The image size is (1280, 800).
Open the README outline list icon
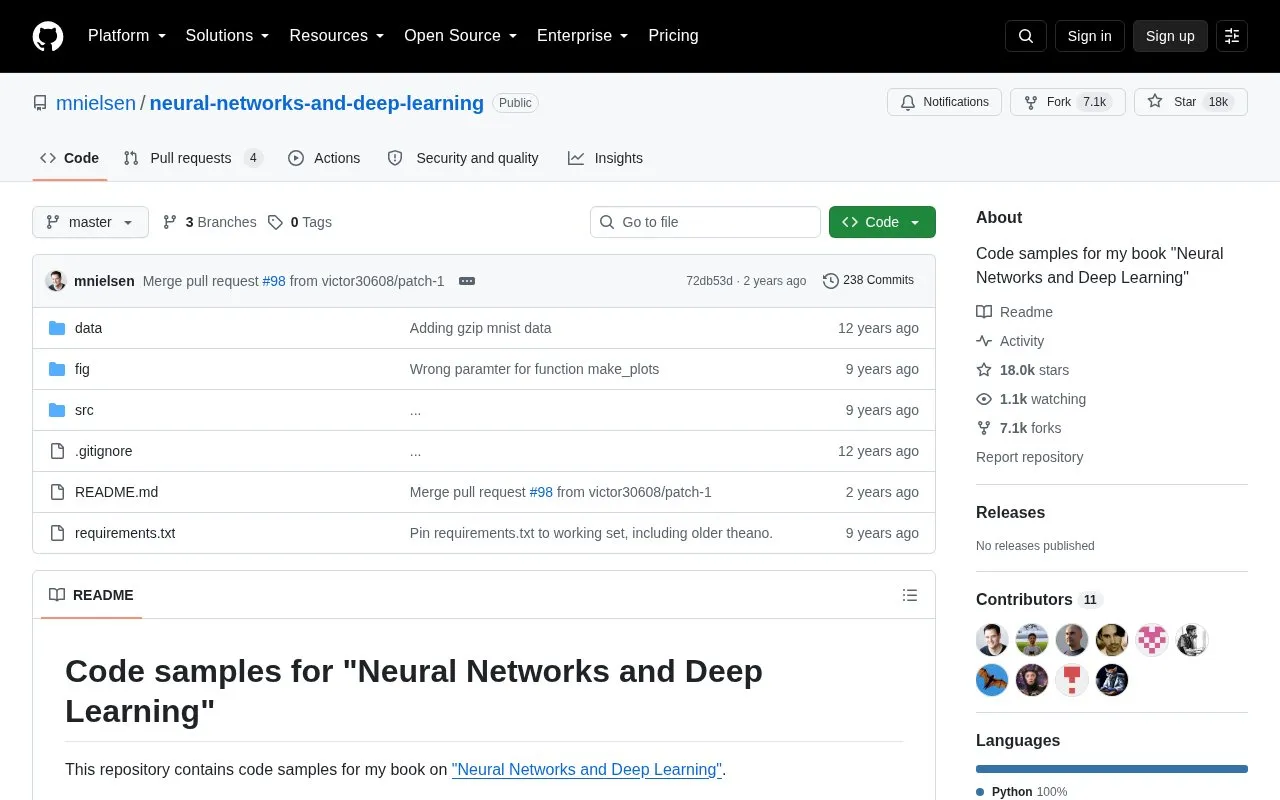point(910,595)
